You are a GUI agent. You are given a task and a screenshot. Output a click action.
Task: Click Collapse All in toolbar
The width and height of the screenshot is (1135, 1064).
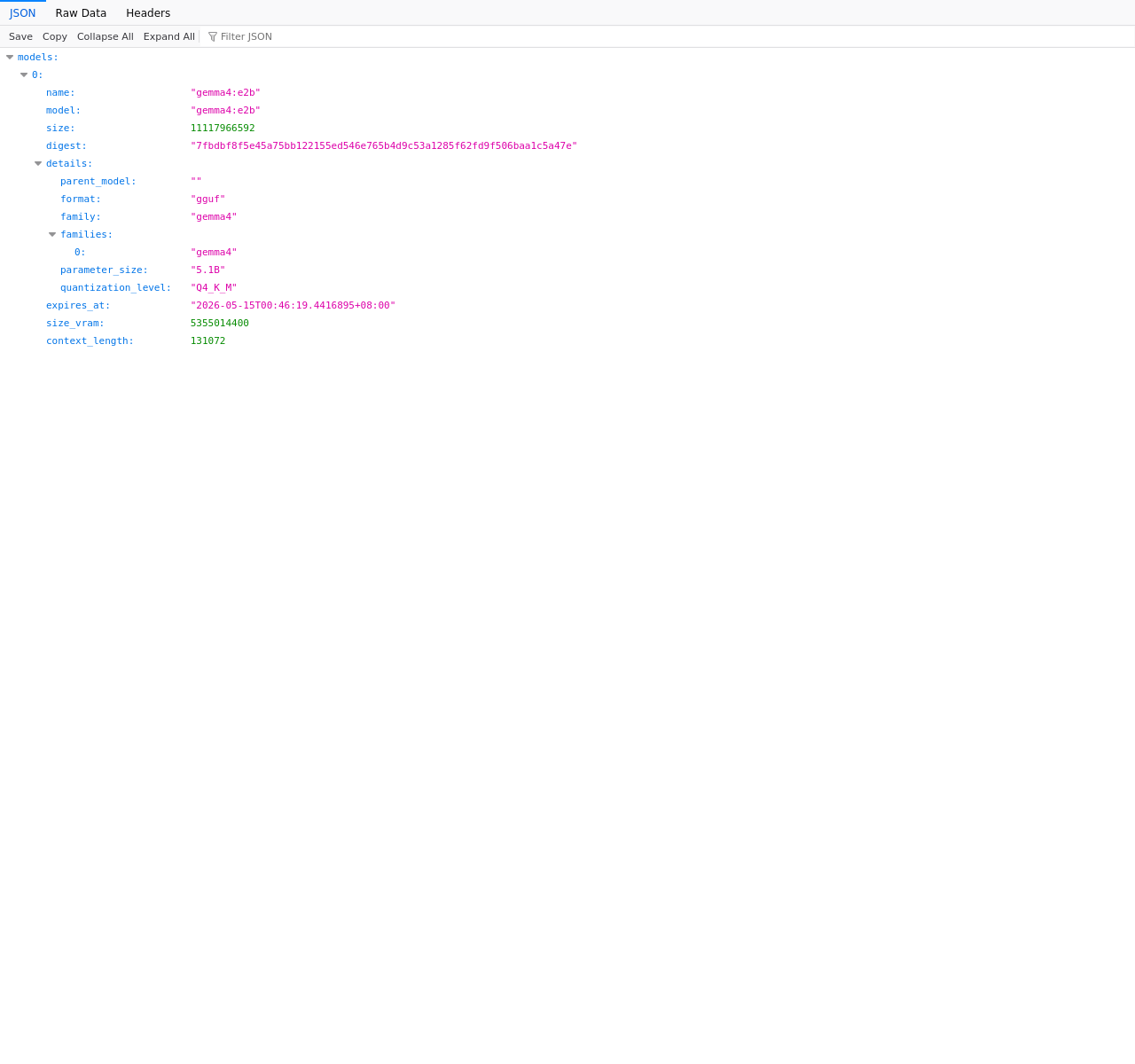tap(106, 36)
